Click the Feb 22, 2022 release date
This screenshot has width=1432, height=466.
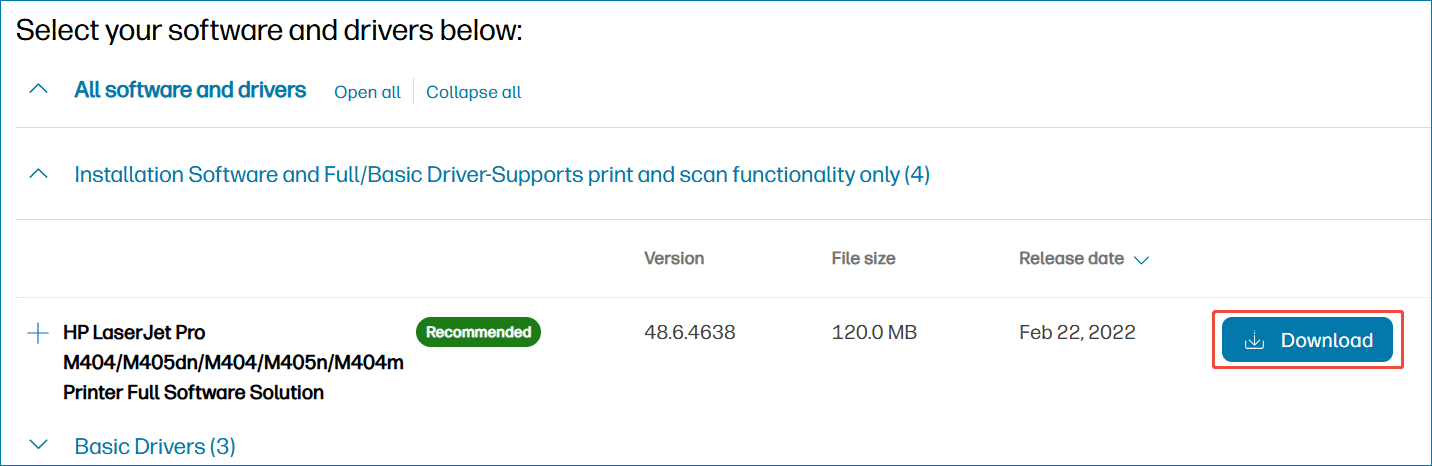[x=1077, y=332]
